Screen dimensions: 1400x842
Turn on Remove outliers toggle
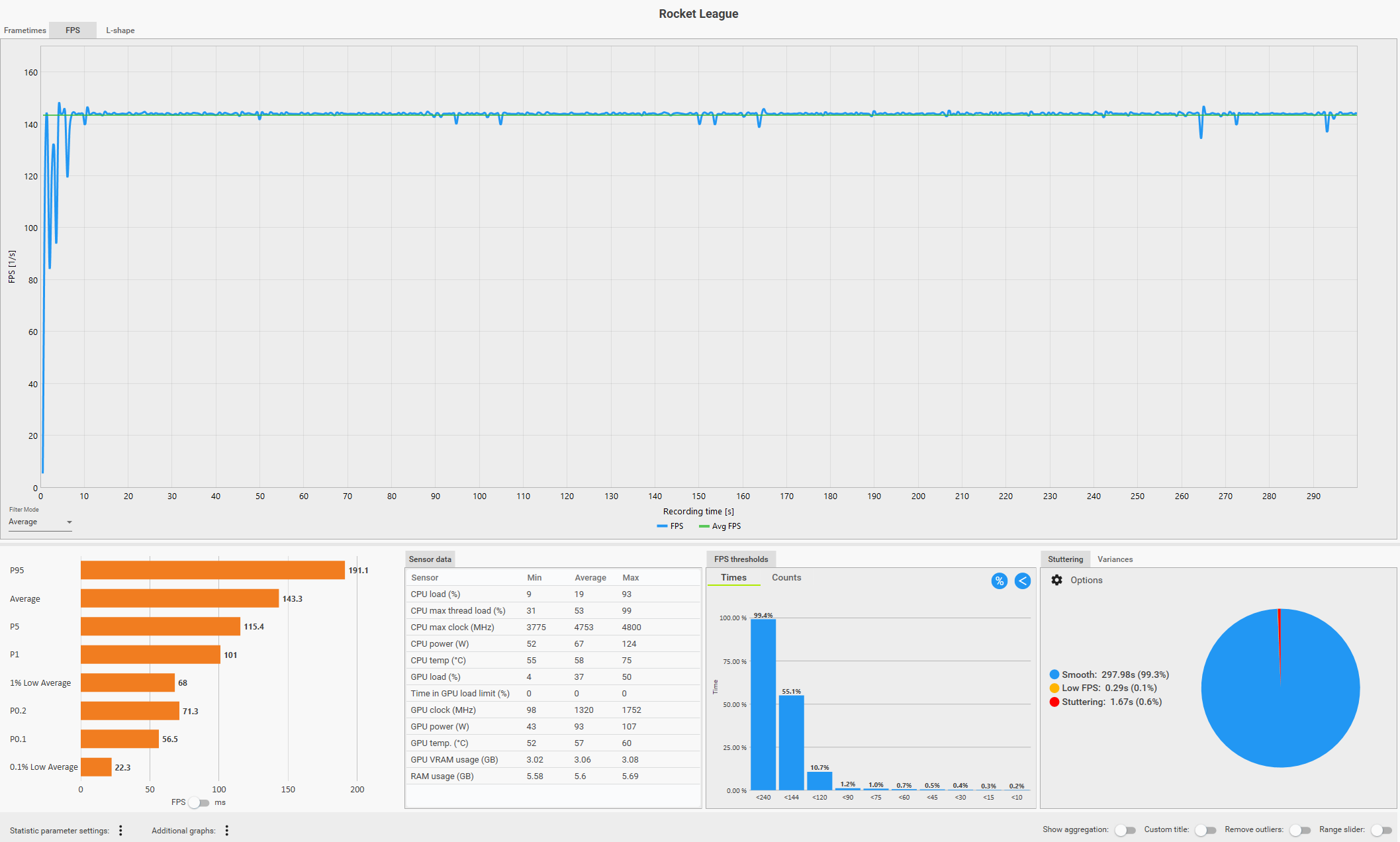point(1299,830)
